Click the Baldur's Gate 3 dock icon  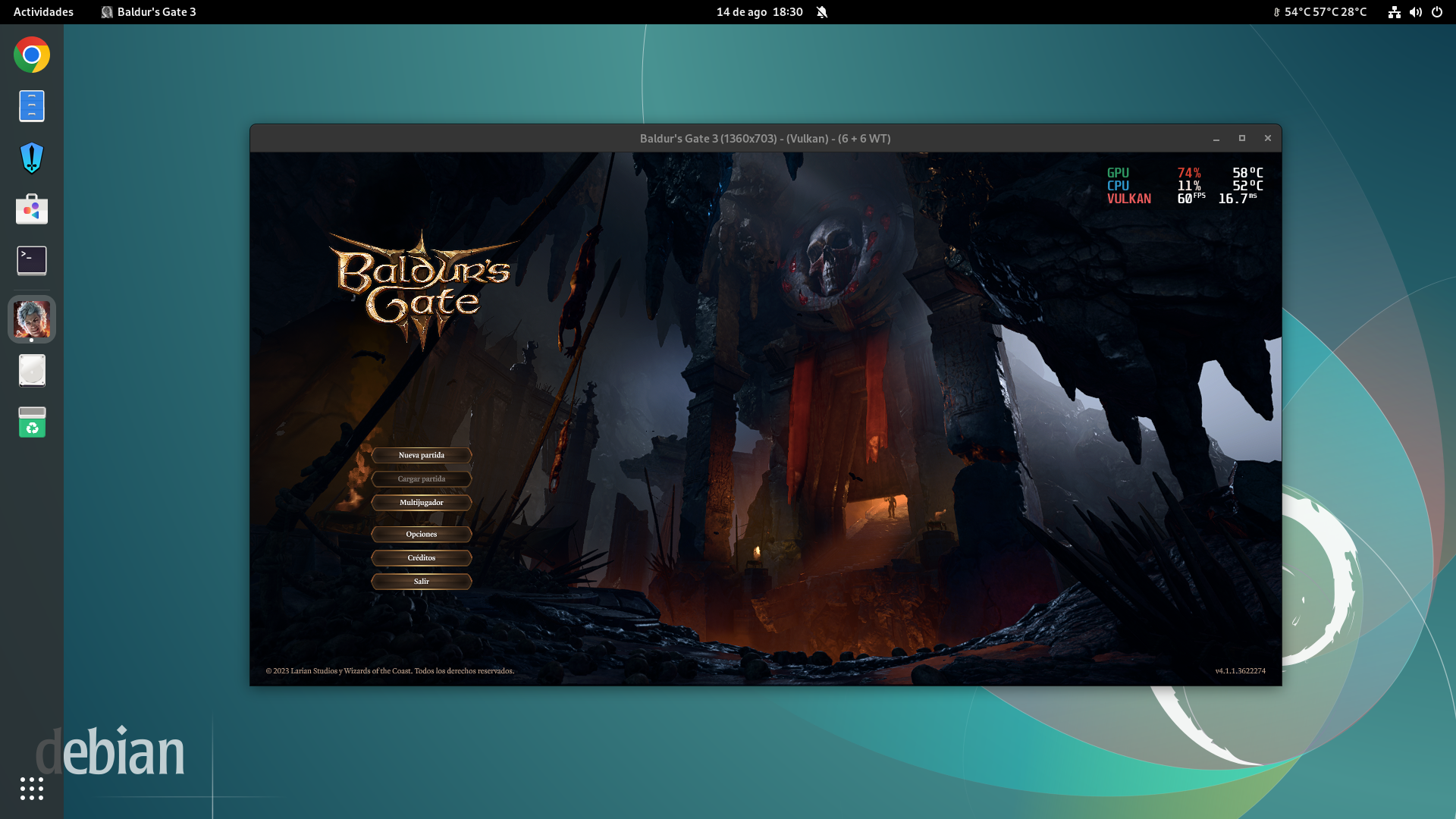[32, 319]
